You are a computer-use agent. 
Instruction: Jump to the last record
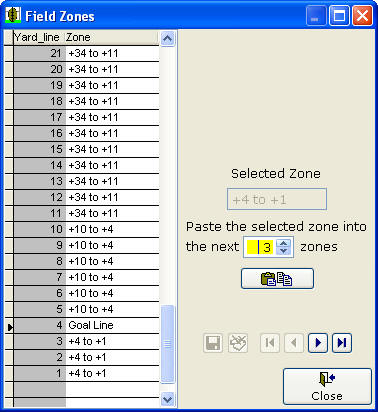tap(342, 343)
